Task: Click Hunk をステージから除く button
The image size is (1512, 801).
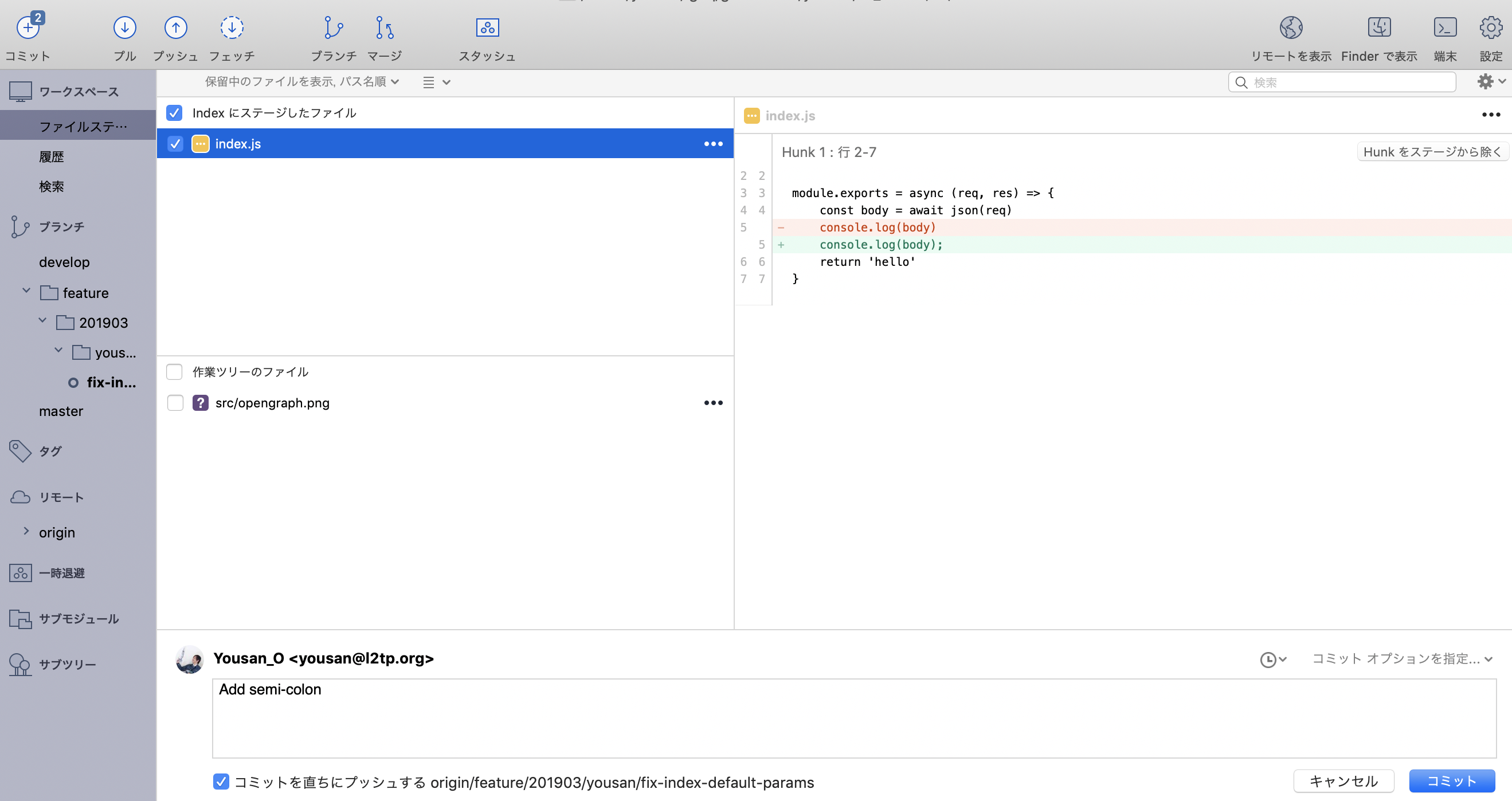Action: pyautogui.click(x=1432, y=151)
